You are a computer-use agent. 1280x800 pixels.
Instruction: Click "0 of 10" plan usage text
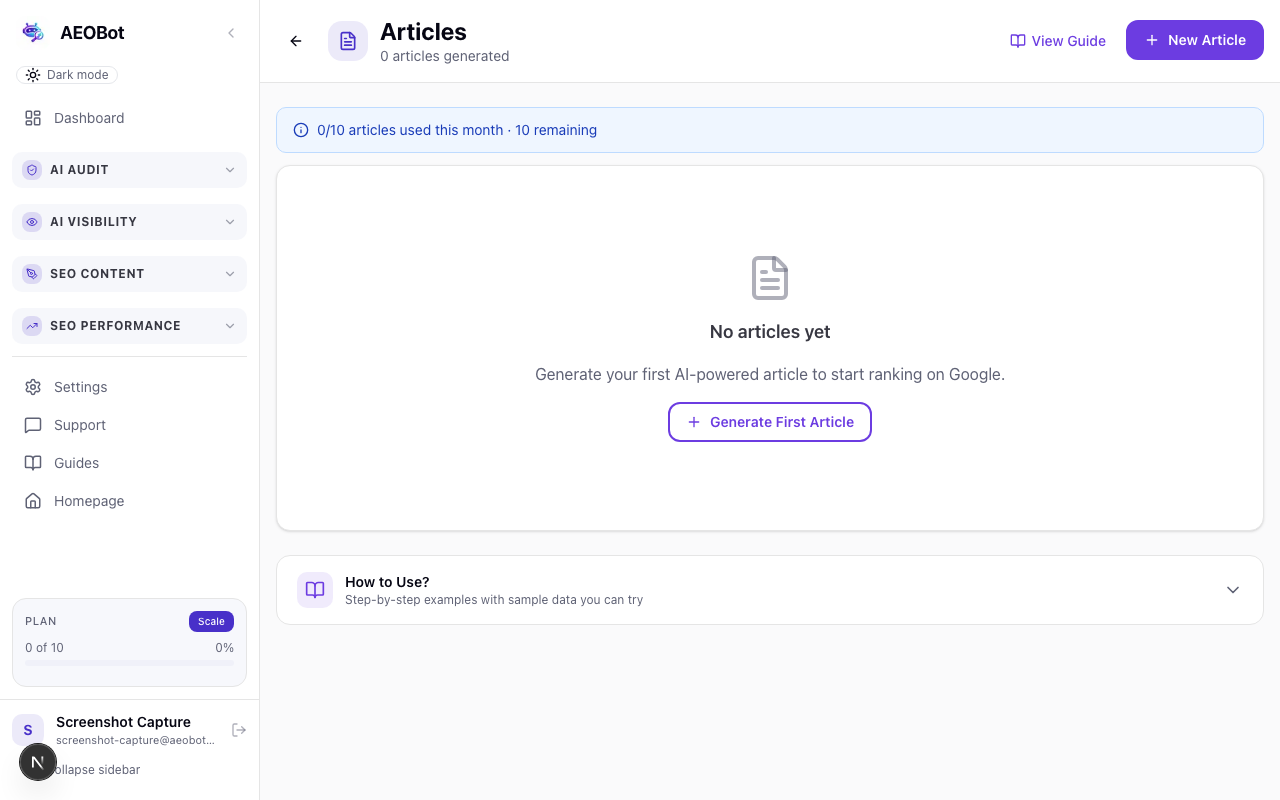[44, 648]
